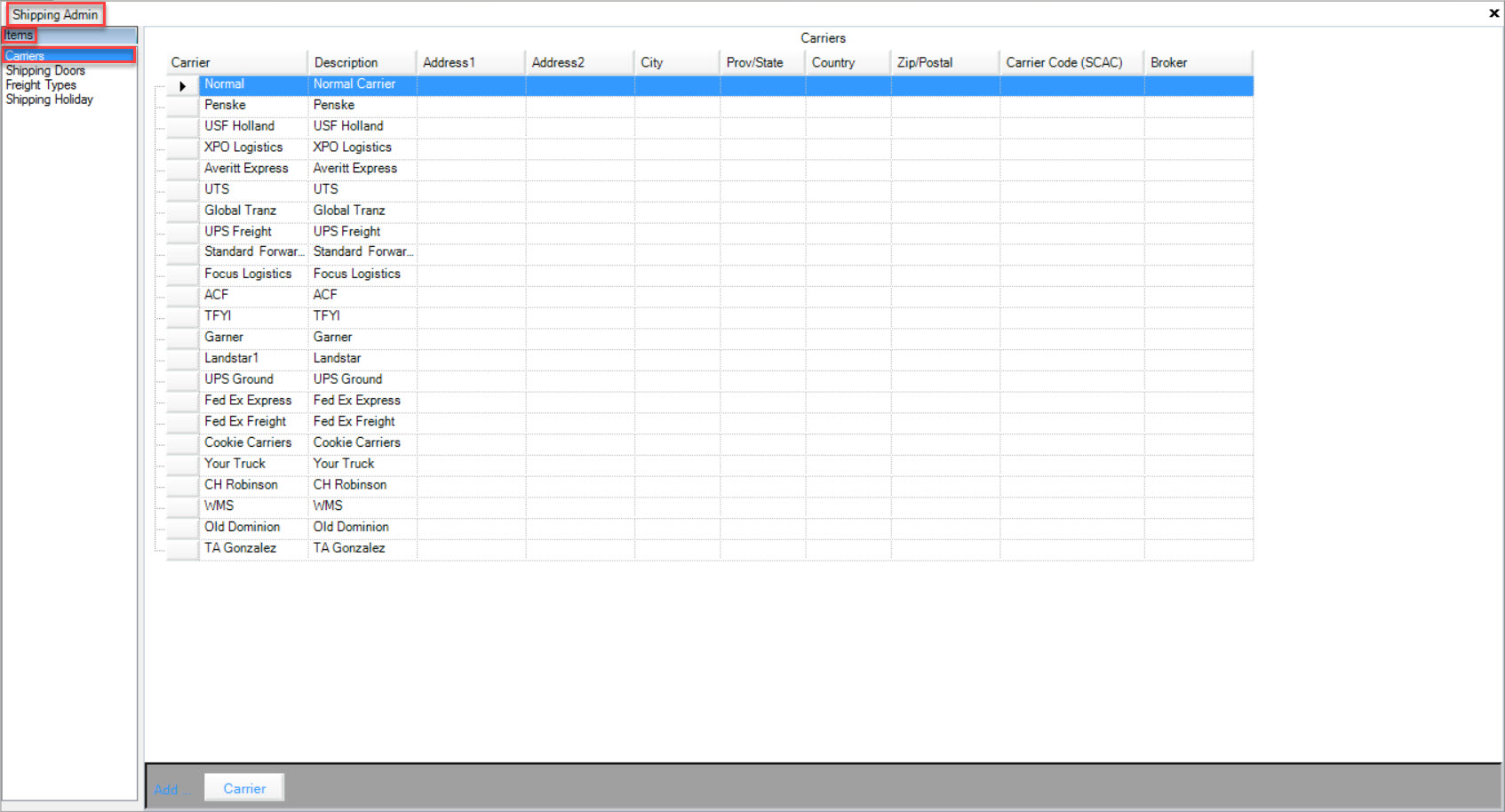Select the TFYI carrier cell
Viewport: 1505px width, 812px height.
point(253,316)
